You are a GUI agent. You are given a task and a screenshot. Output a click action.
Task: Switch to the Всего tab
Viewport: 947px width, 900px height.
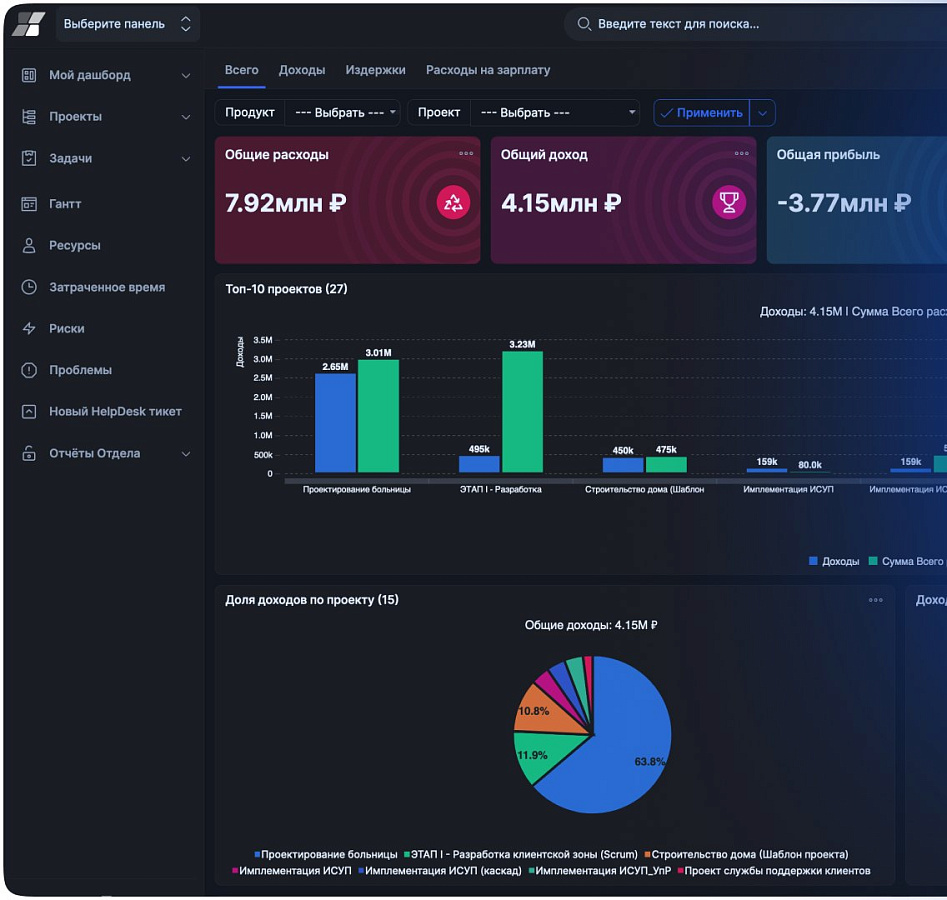click(242, 70)
